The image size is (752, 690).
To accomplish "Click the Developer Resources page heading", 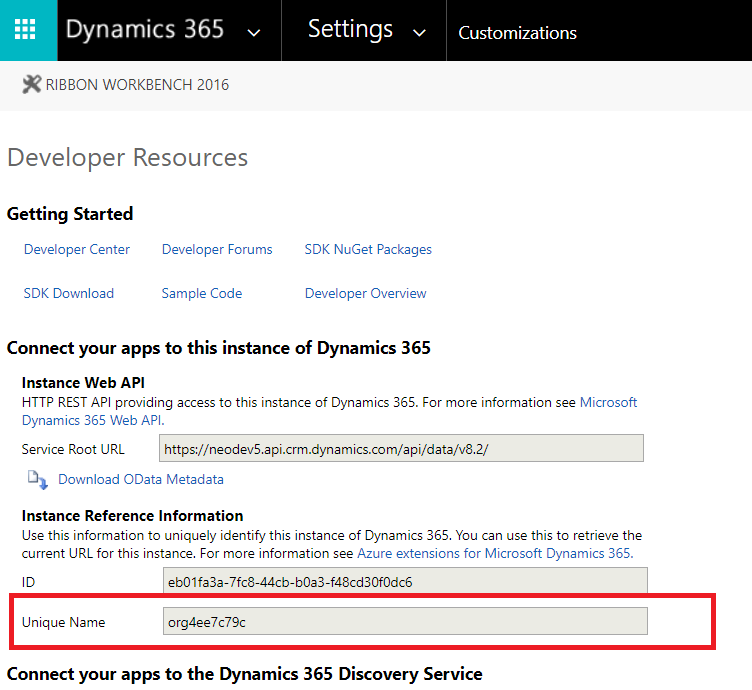I will point(128,158).
